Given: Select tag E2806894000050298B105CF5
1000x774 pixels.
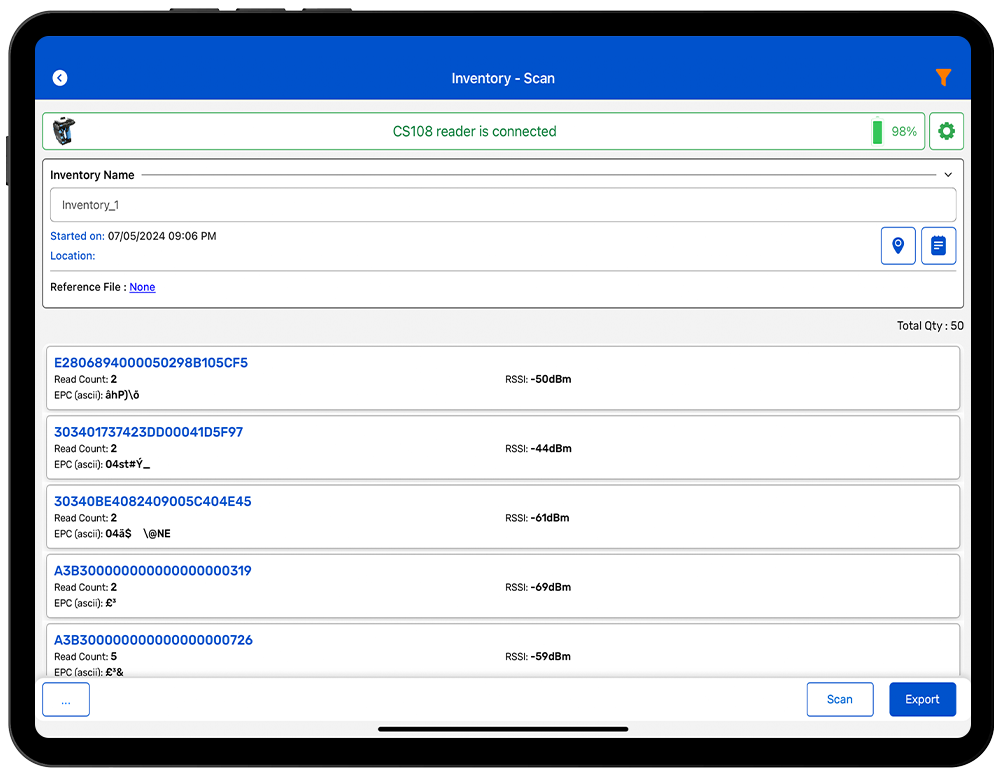Looking at the screenshot, I should point(151,363).
